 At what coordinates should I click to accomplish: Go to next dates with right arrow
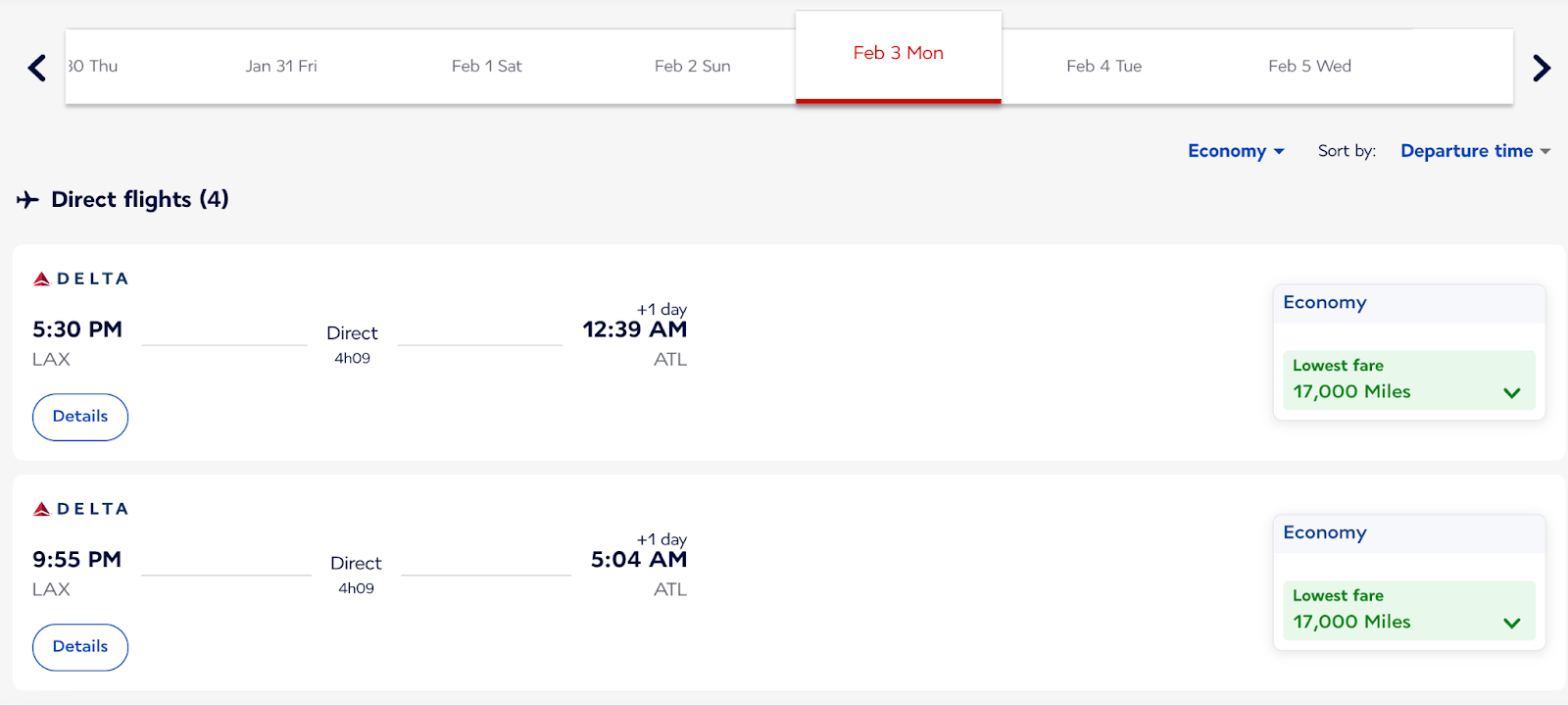(1541, 68)
